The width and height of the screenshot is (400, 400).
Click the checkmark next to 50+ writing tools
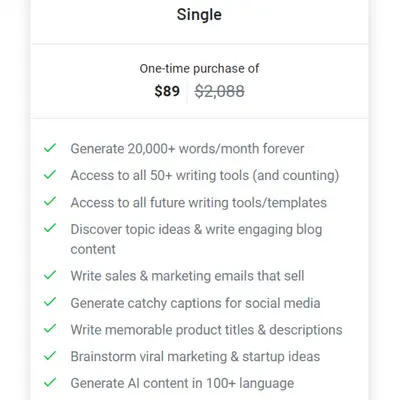pyautogui.click(x=50, y=174)
